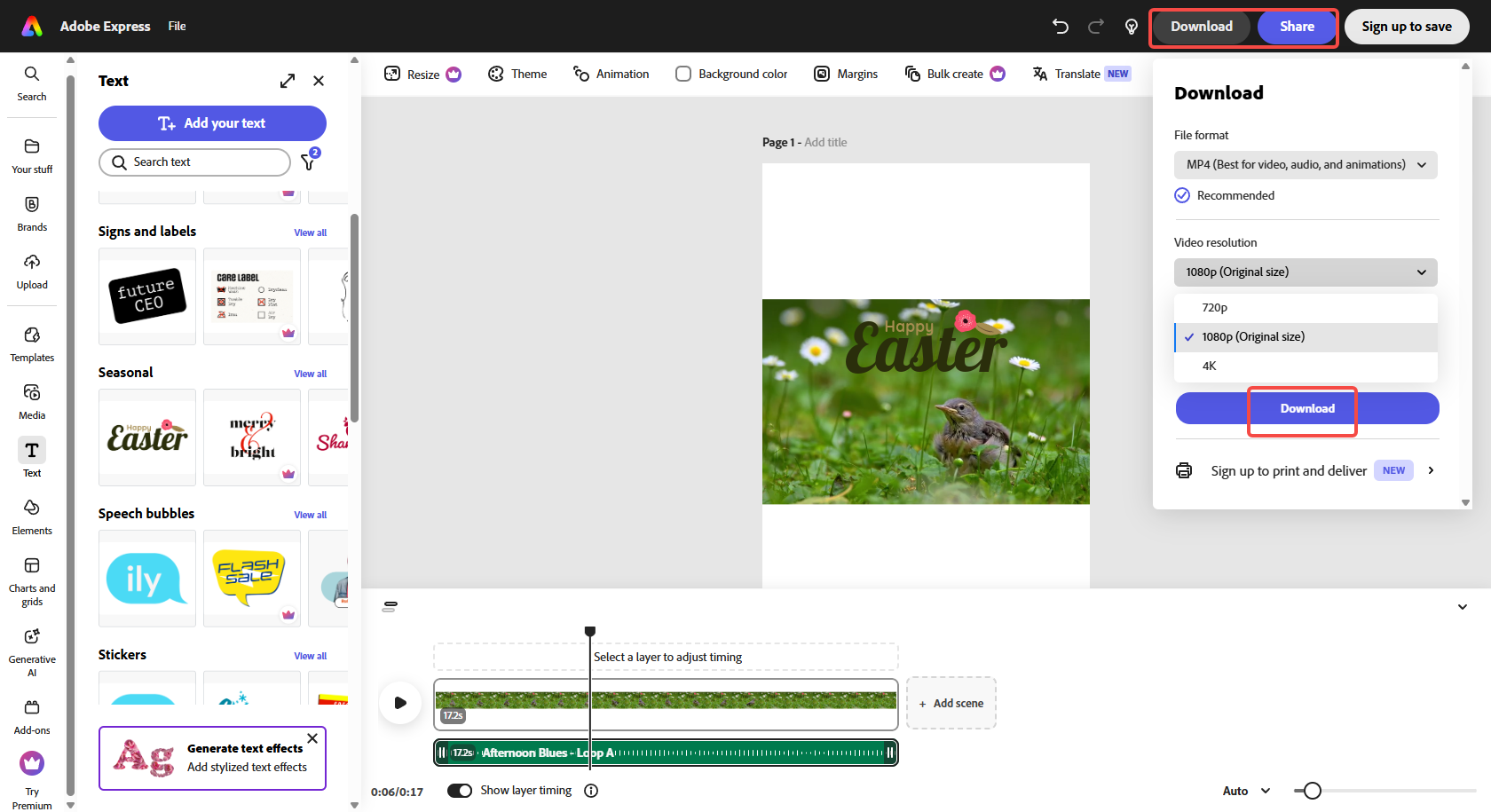Open Templates panel in sidebar
Viewport: 1491px width, 812px height.
pyautogui.click(x=32, y=344)
